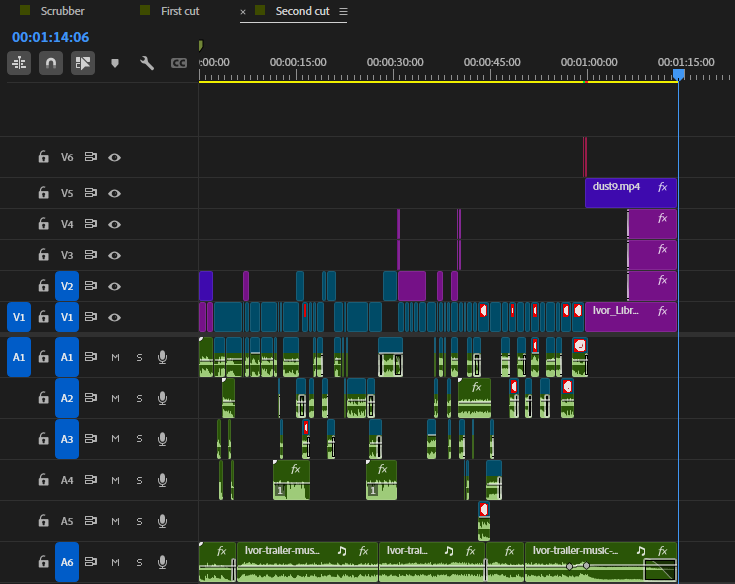Toggle lock on track V5

coord(43,193)
